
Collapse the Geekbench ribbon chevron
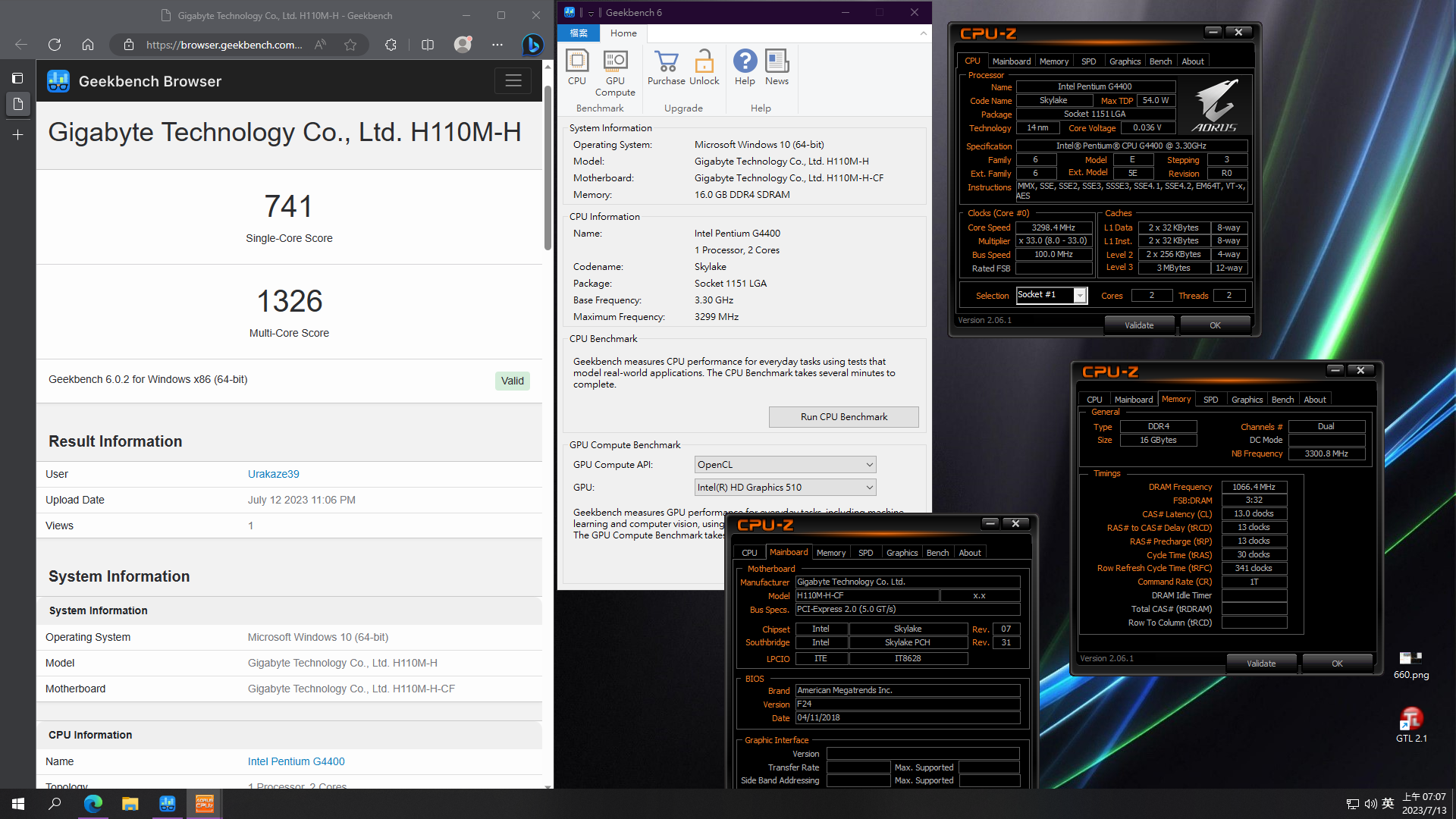(x=923, y=33)
